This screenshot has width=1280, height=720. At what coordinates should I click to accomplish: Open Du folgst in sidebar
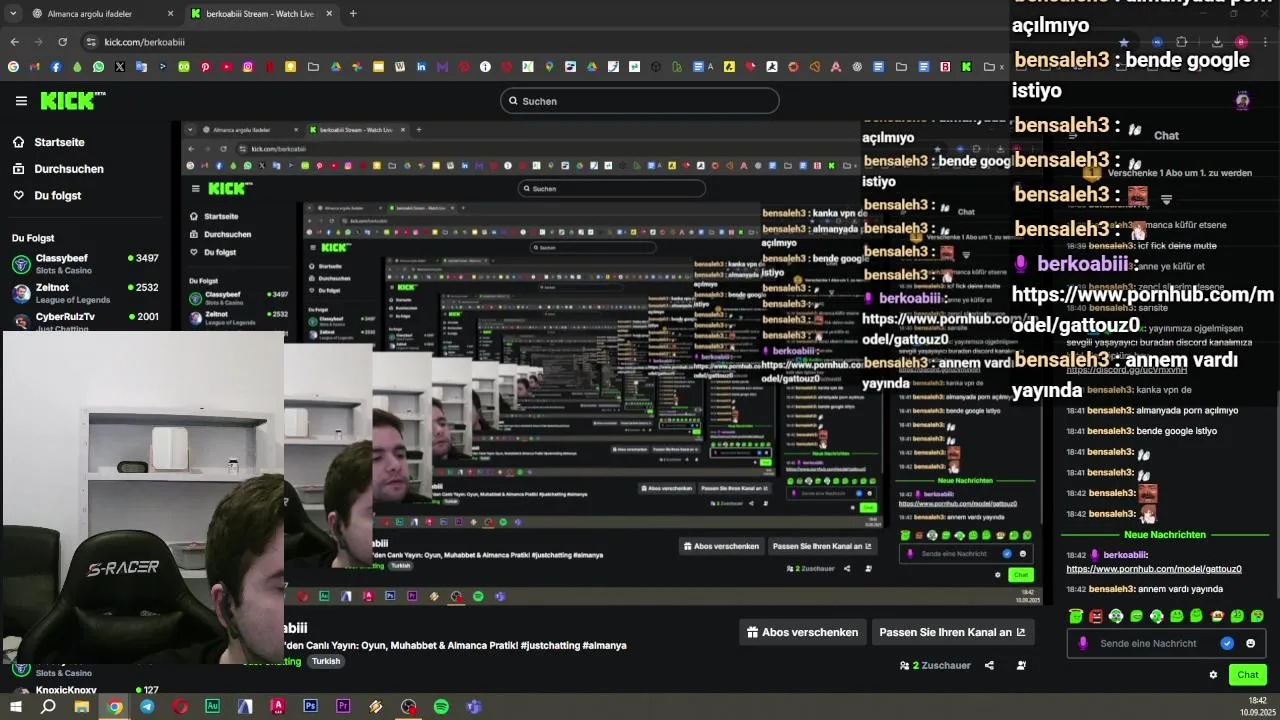(x=57, y=196)
